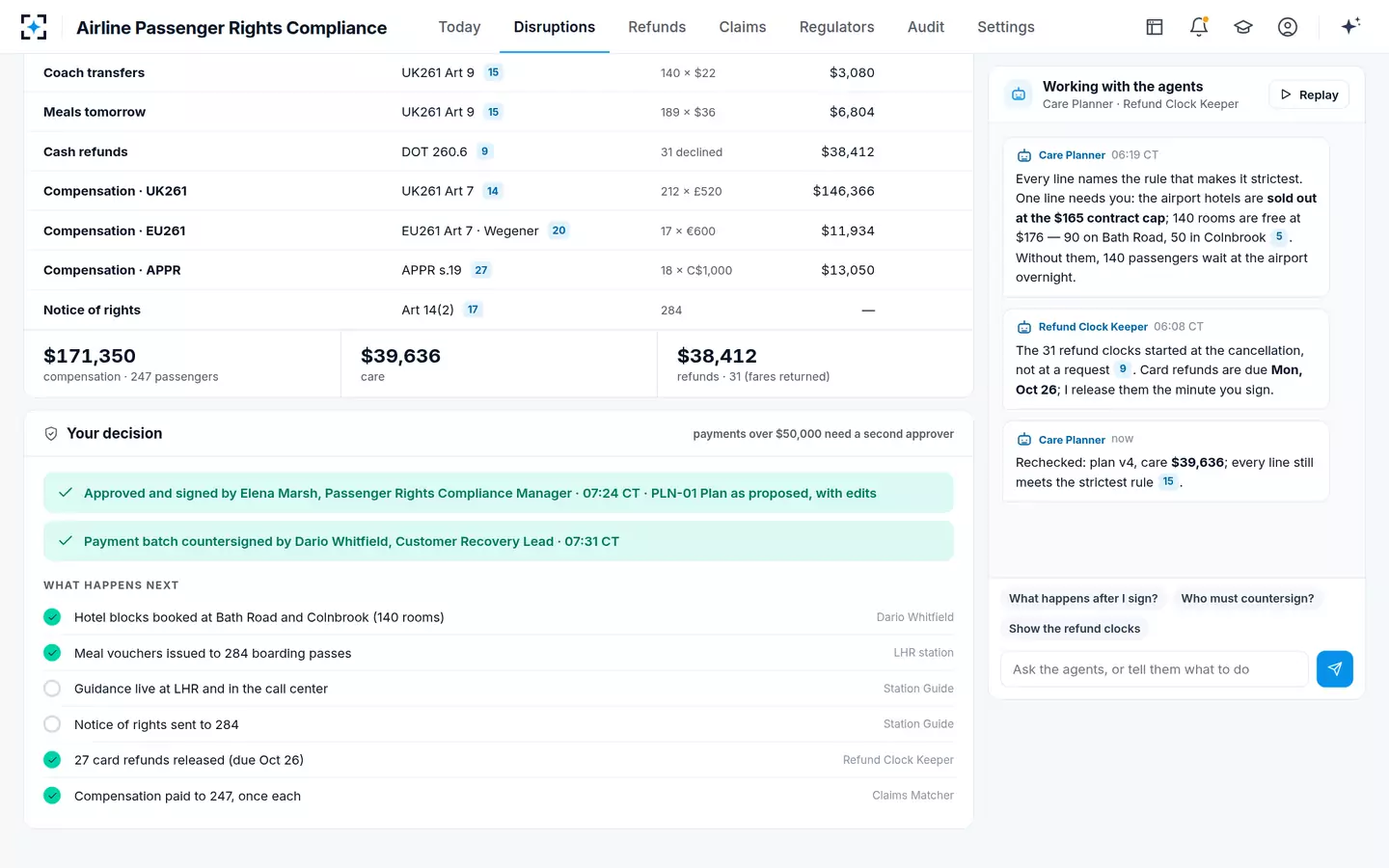Toggle the 27 card refunds released step

pos(52,760)
